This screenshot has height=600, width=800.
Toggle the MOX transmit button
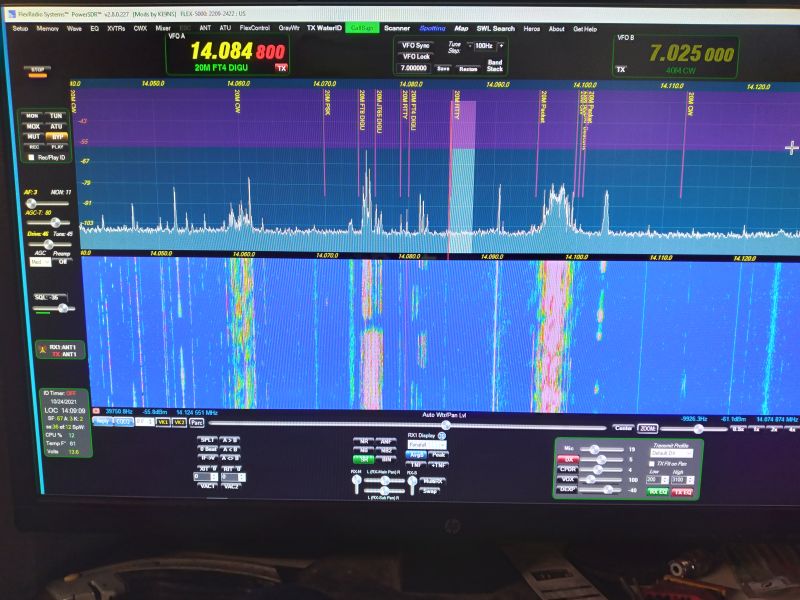click(x=33, y=126)
